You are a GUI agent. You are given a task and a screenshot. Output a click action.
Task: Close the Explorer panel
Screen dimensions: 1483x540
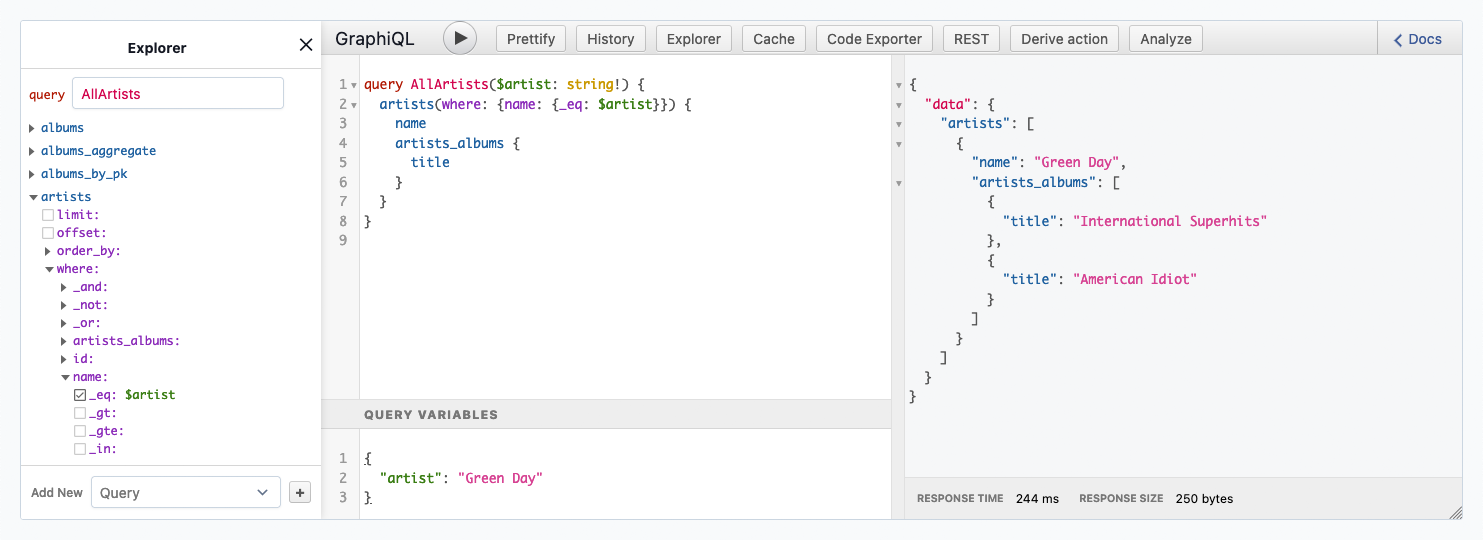click(x=306, y=45)
